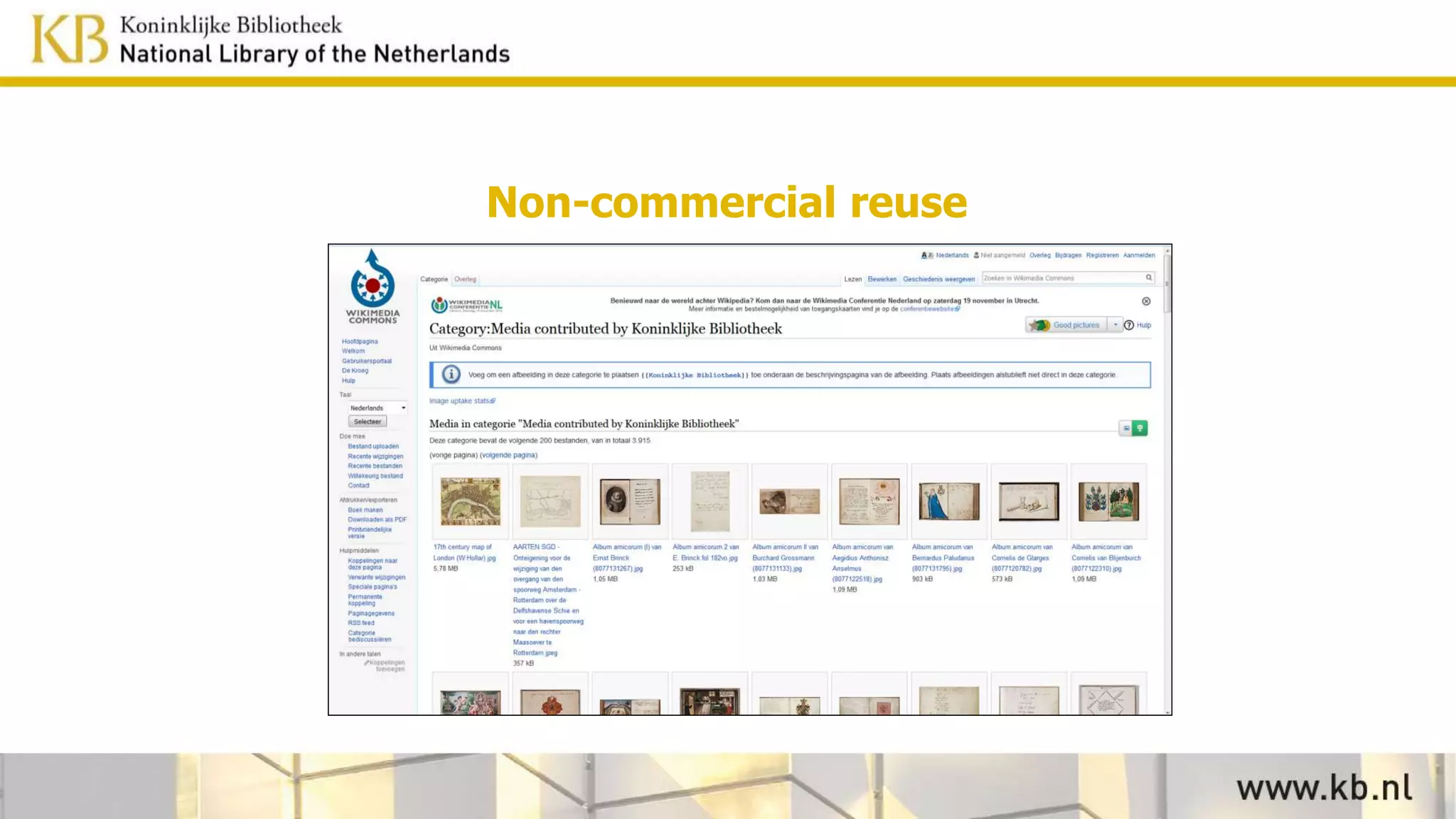Open Hoofdpagina in the sidebar
This screenshot has height=819, width=1456.
[x=360, y=342]
